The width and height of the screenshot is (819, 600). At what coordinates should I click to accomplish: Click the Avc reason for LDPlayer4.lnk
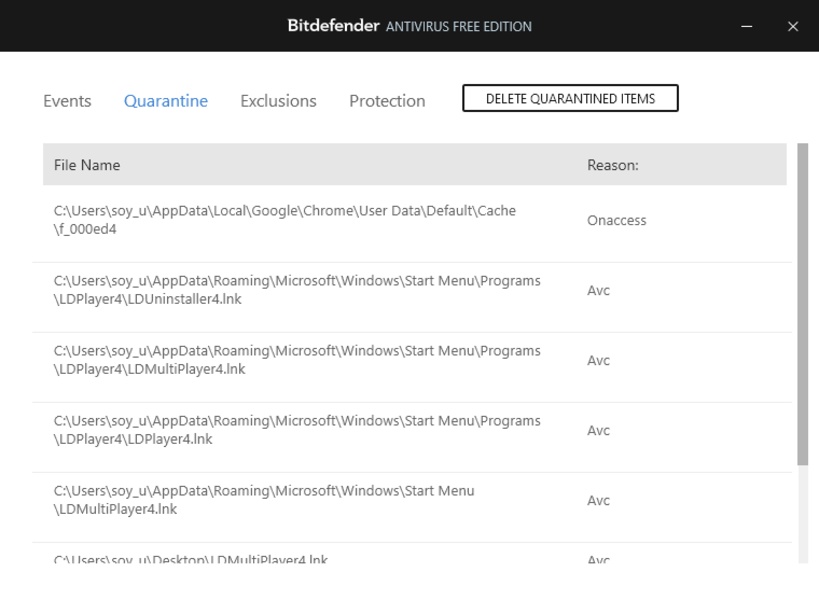point(598,430)
